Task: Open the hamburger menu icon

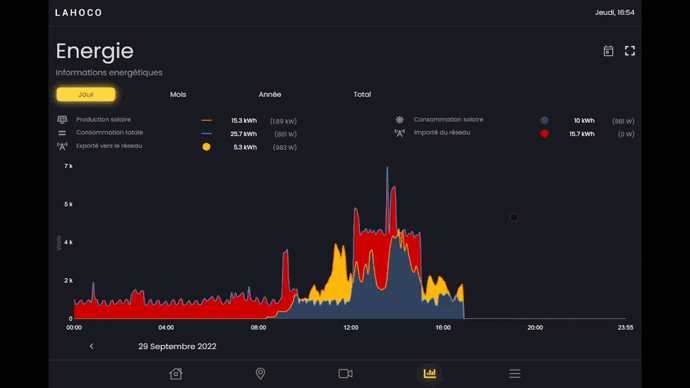Action: click(515, 373)
